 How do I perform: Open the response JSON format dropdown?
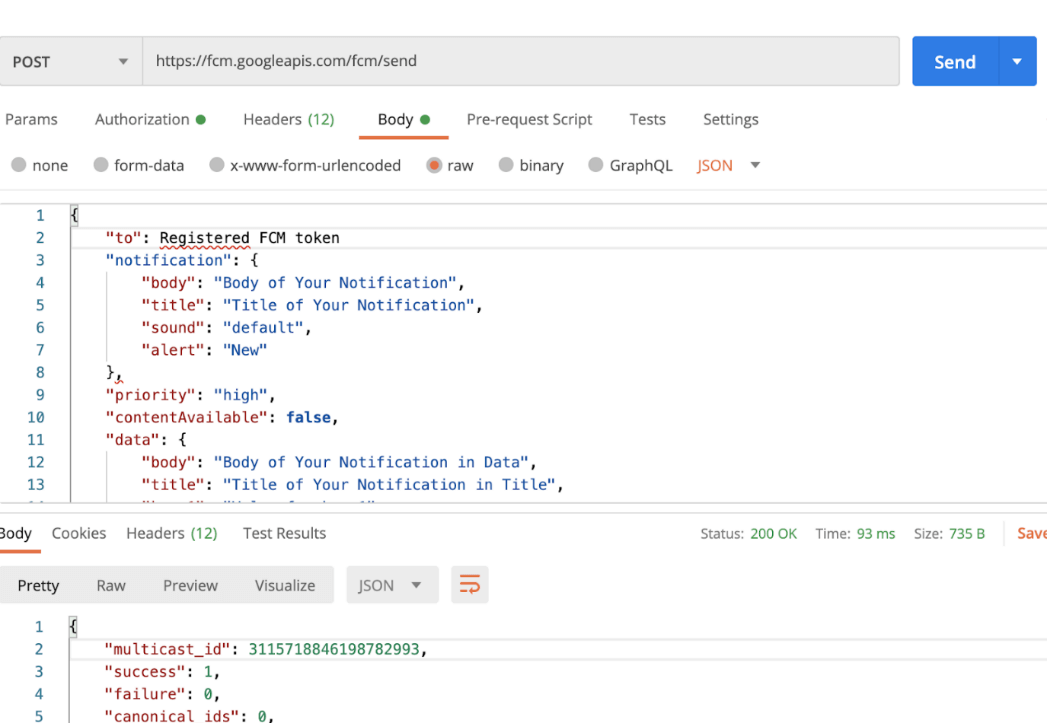pos(392,585)
